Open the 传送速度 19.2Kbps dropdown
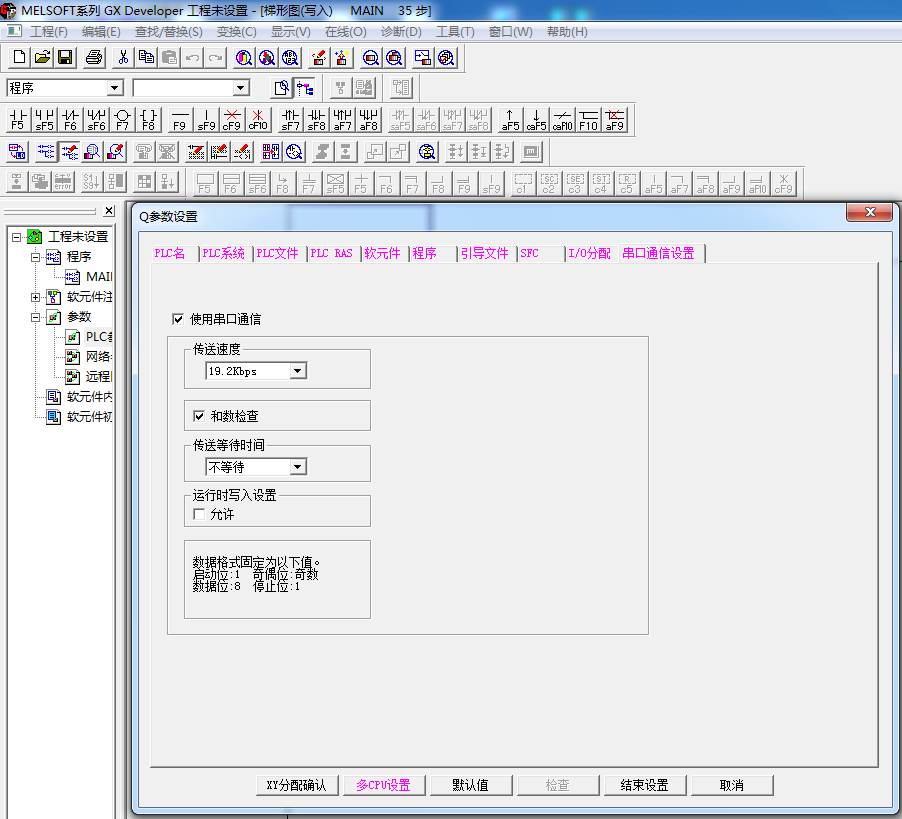 tap(297, 371)
